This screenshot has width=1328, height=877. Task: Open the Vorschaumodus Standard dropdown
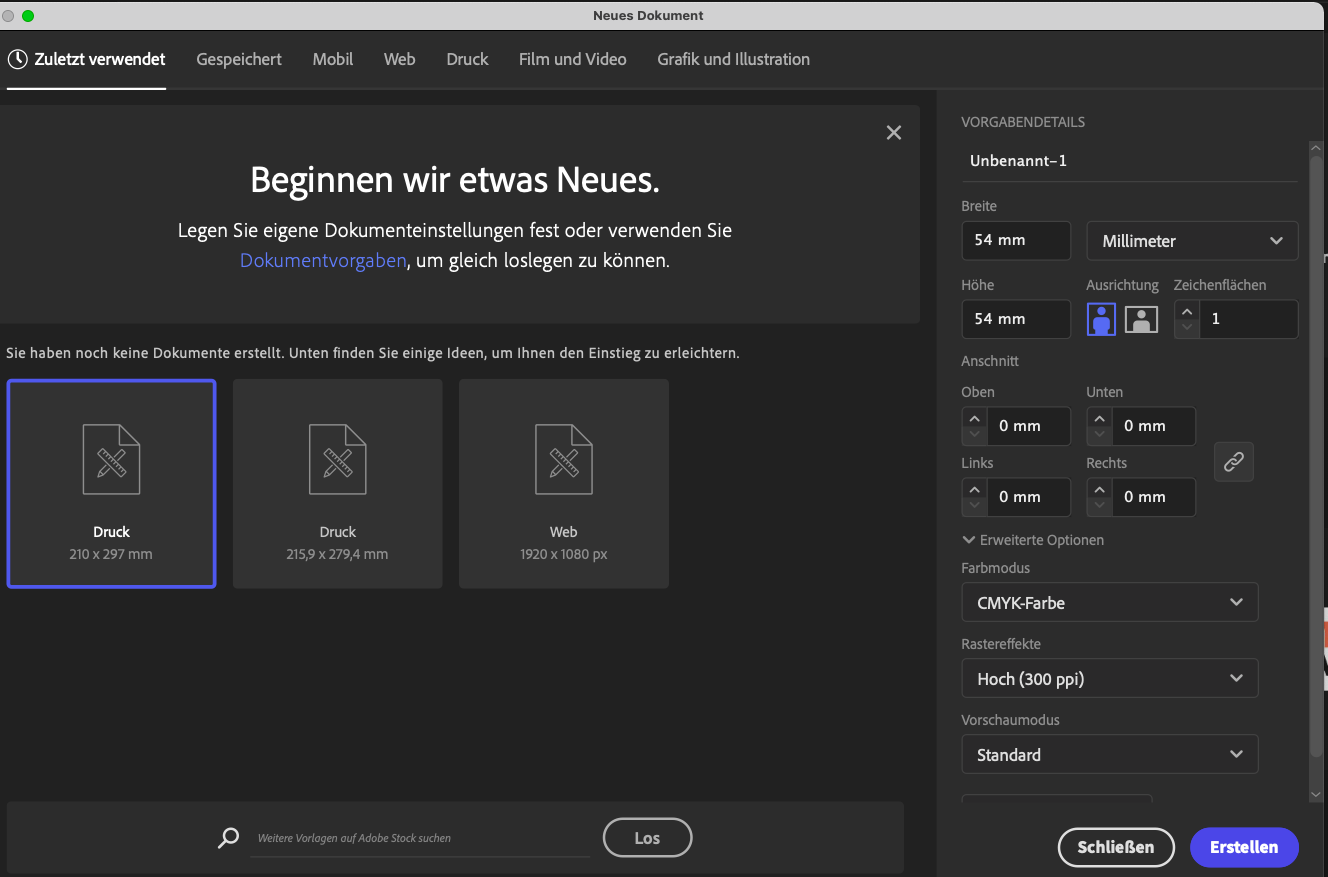(x=1110, y=755)
